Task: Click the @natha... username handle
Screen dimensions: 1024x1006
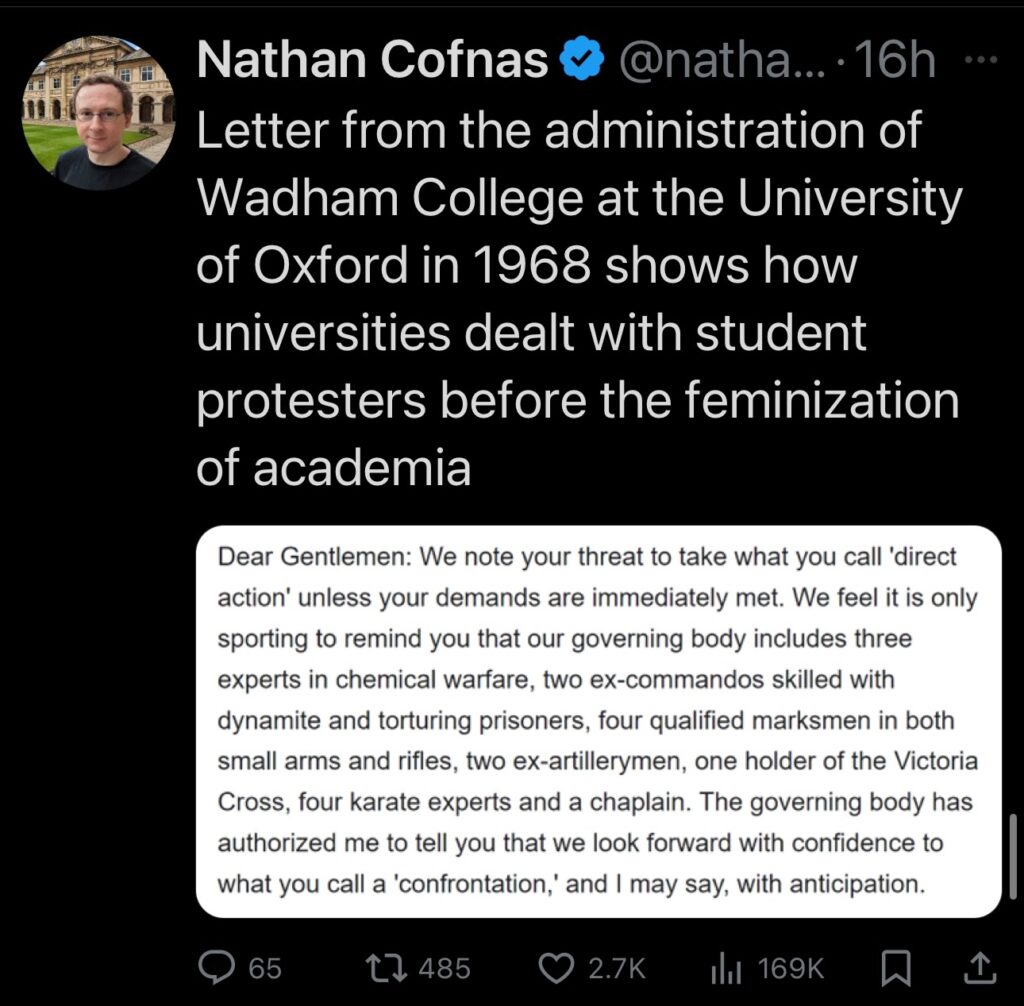Action: [720, 63]
